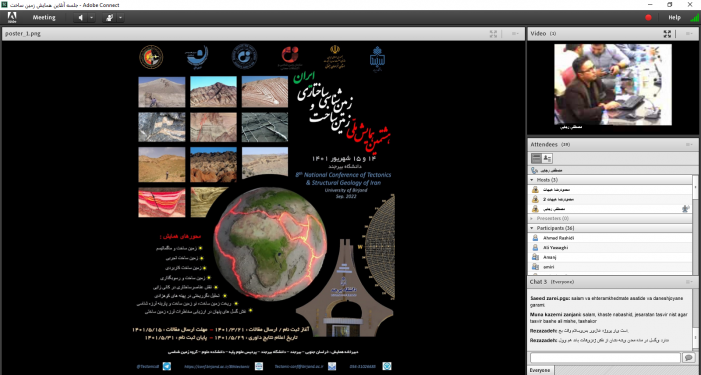Screen dimensions: 701x375
Task: Maximize the poster_1.png share pod
Action: tap(493, 34)
